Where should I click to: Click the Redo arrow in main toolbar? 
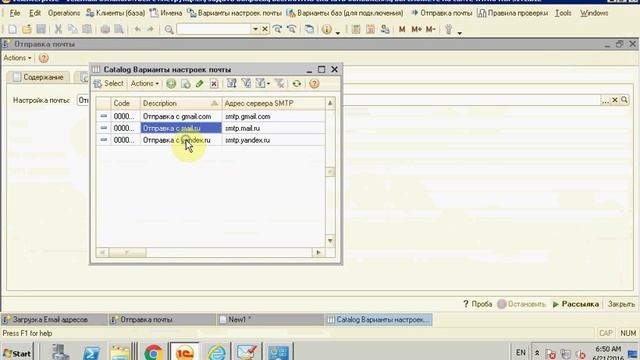pyautogui.click(x=150, y=29)
